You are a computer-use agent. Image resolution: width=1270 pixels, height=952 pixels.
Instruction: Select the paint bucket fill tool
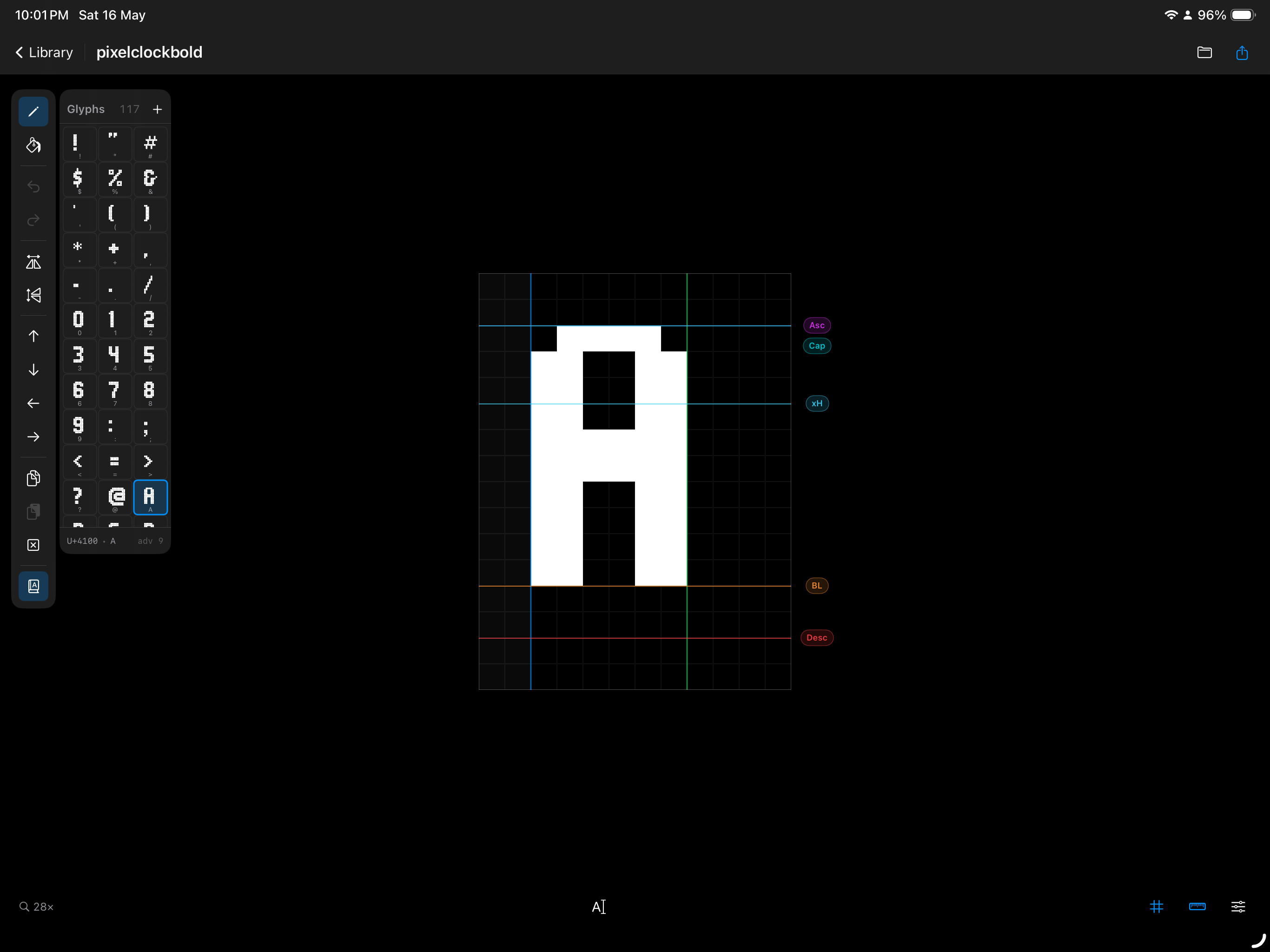click(33, 145)
